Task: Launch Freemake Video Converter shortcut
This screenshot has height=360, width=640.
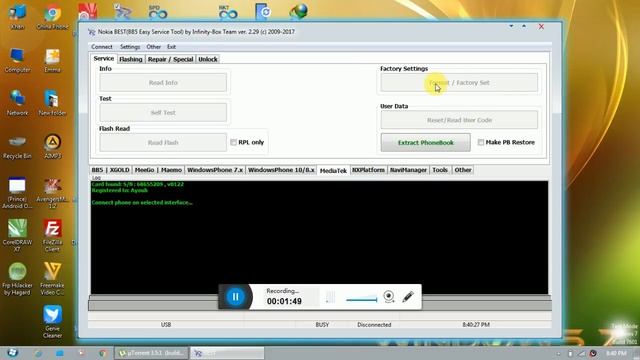Action: [52, 279]
